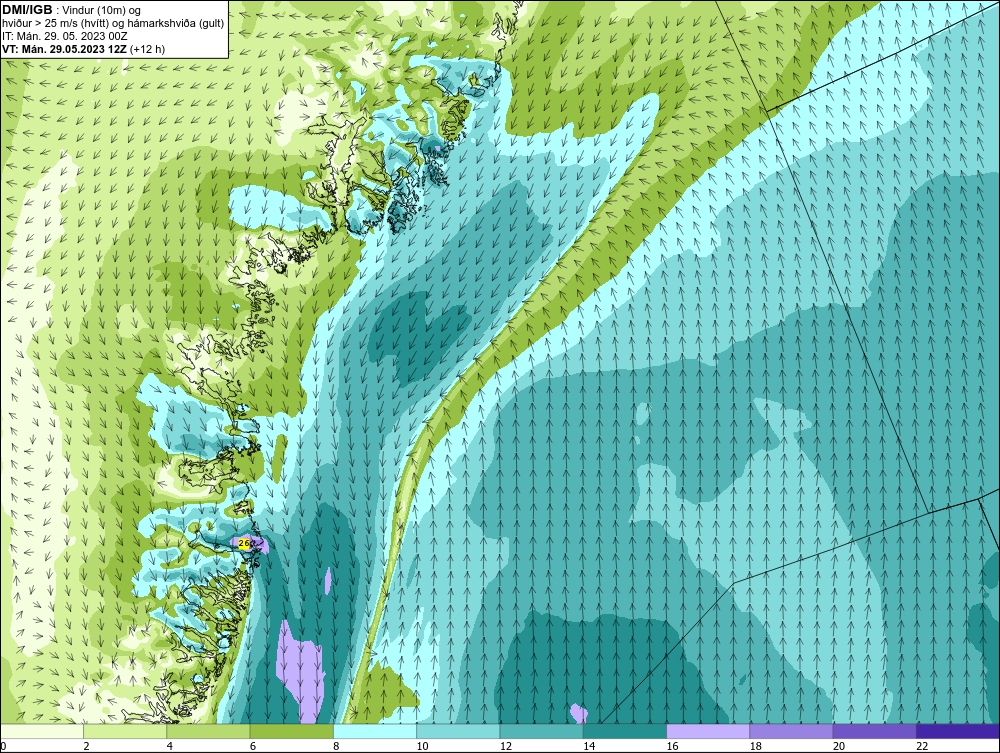Viewport: 1000px width, 753px height.
Task: Click the 10–12 m/s legend color swatch
Action: pos(458,731)
